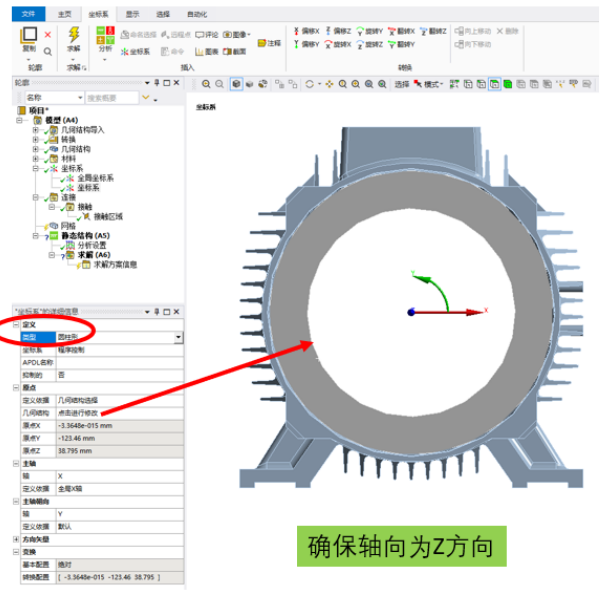Expand the 转换 tree node

(36, 140)
